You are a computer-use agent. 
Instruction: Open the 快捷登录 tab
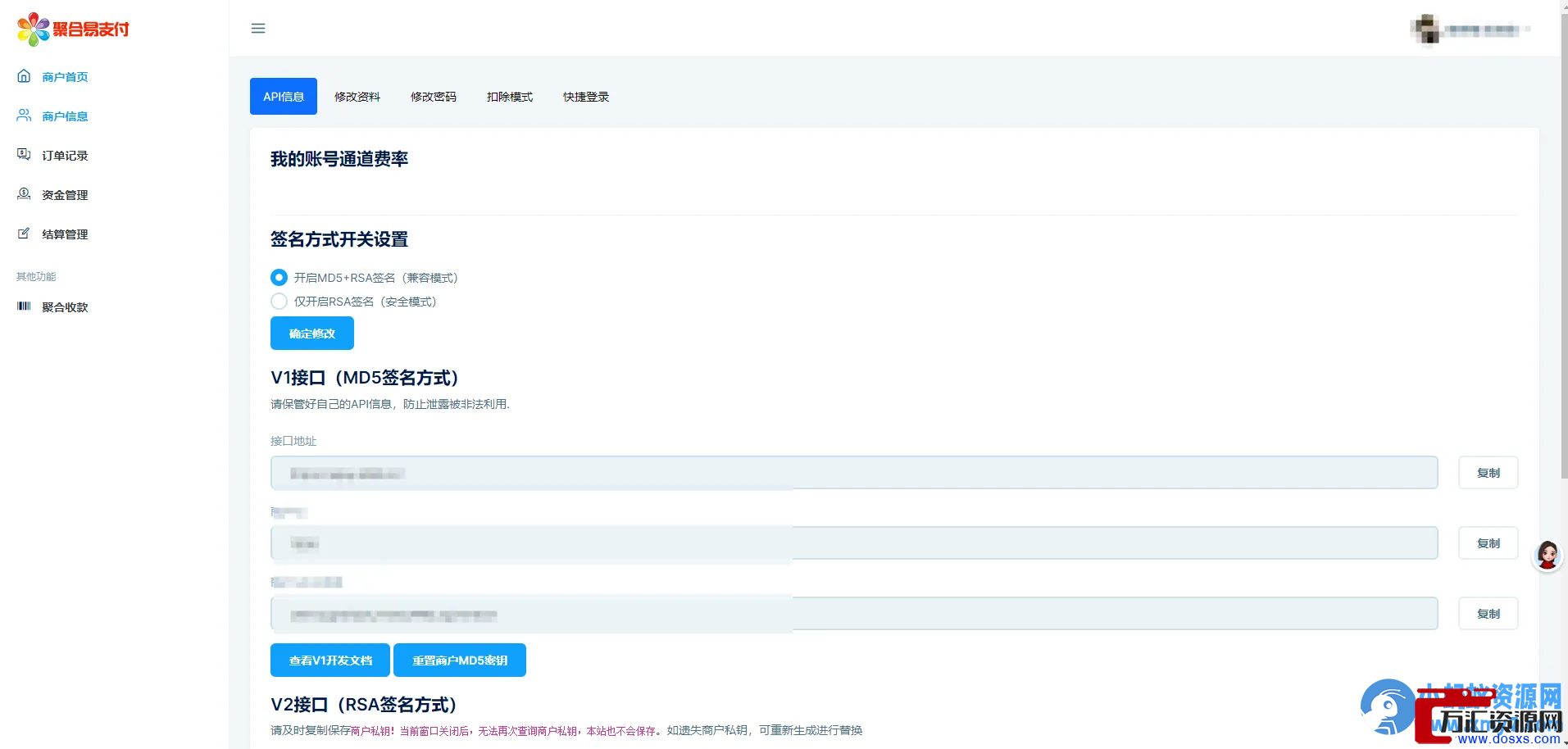pyautogui.click(x=586, y=97)
